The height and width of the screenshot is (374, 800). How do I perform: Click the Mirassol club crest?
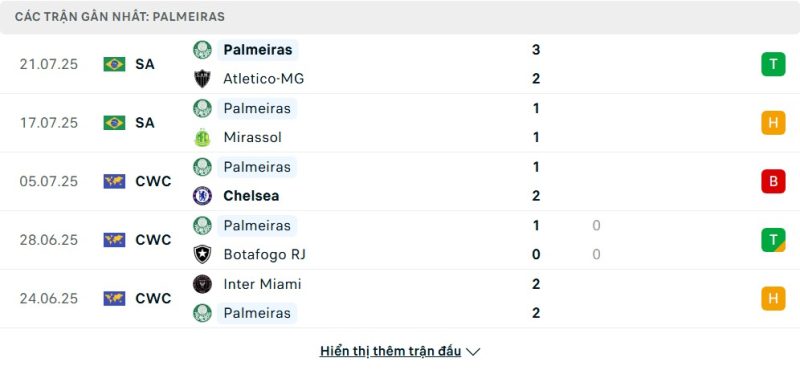[202, 137]
